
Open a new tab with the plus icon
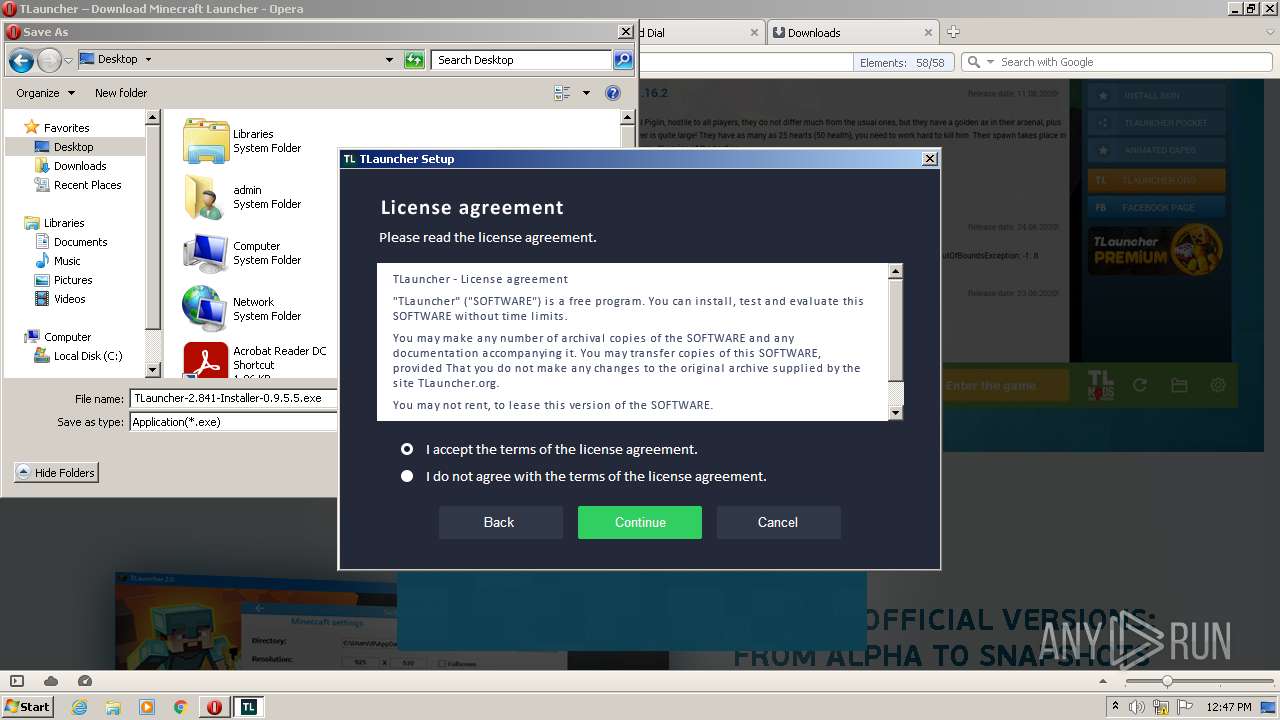[x=953, y=32]
